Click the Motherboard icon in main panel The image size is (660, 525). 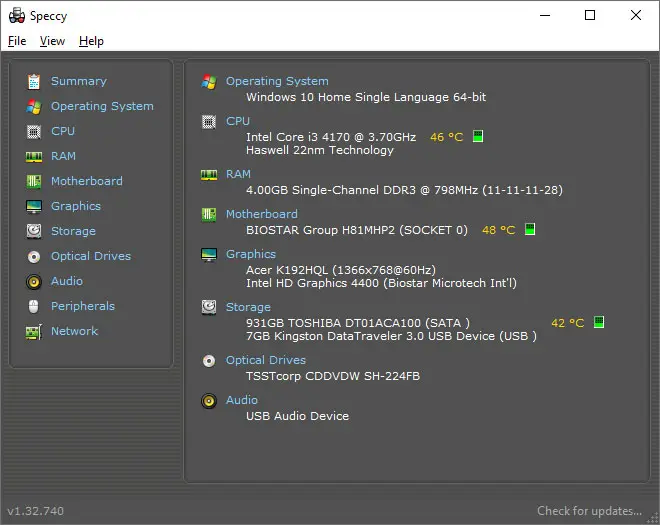coord(209,215)
